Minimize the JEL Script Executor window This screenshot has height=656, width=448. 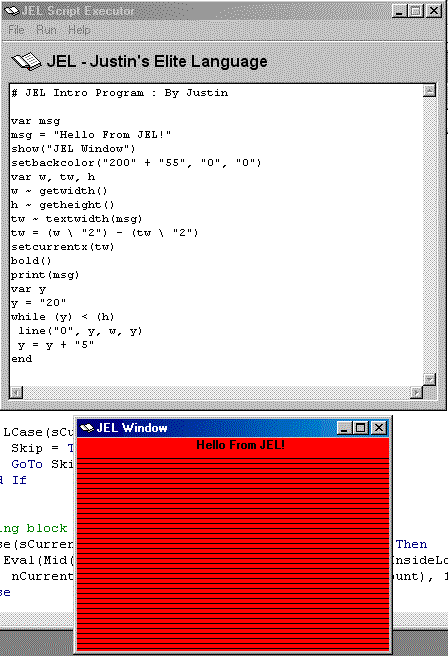point(399,11)
